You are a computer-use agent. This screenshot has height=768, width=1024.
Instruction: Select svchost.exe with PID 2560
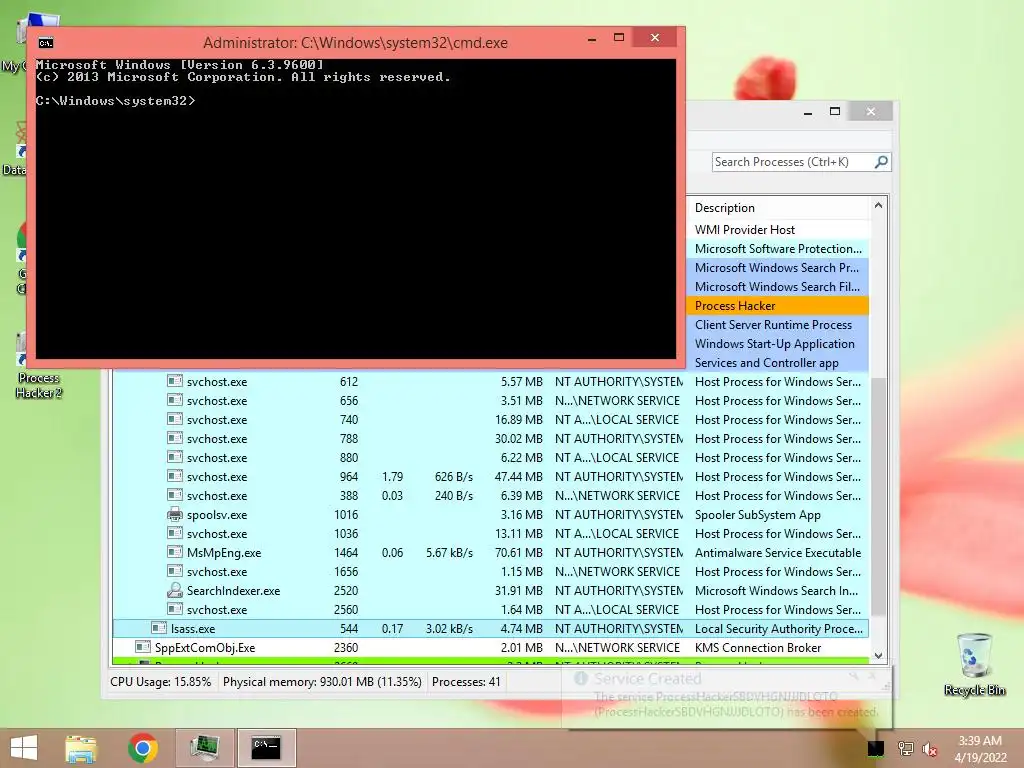490,609
